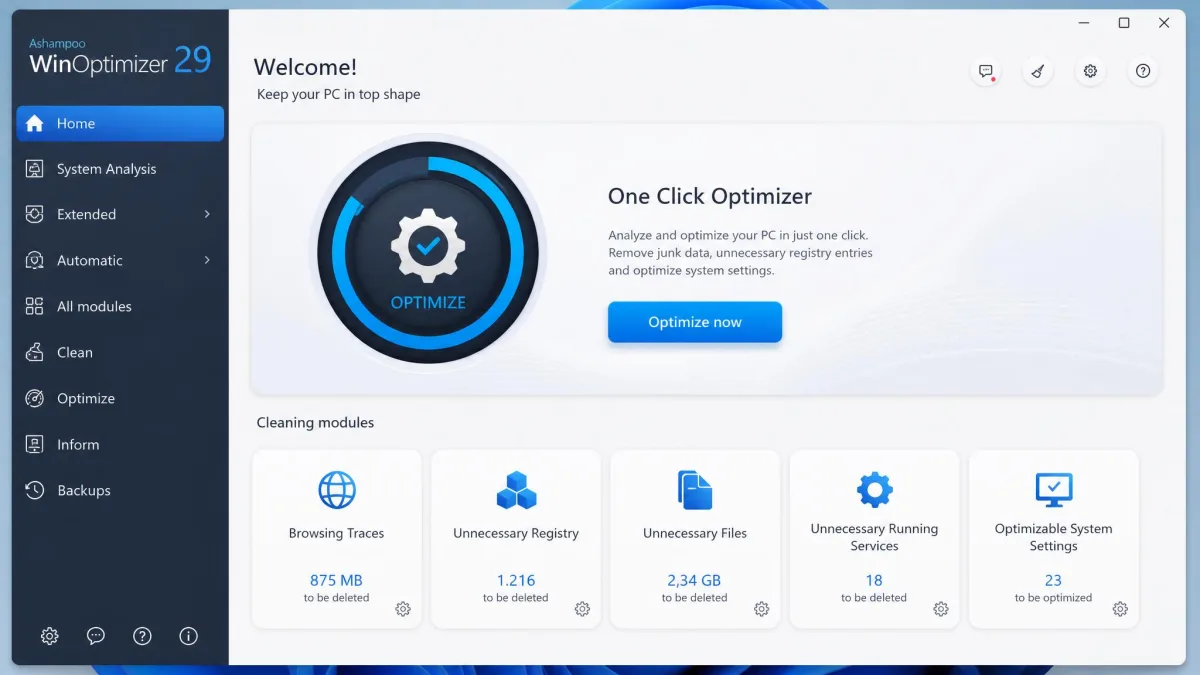Click the Unnecessary Registry cubes icon
The image size is (1200, 675).
516,490
